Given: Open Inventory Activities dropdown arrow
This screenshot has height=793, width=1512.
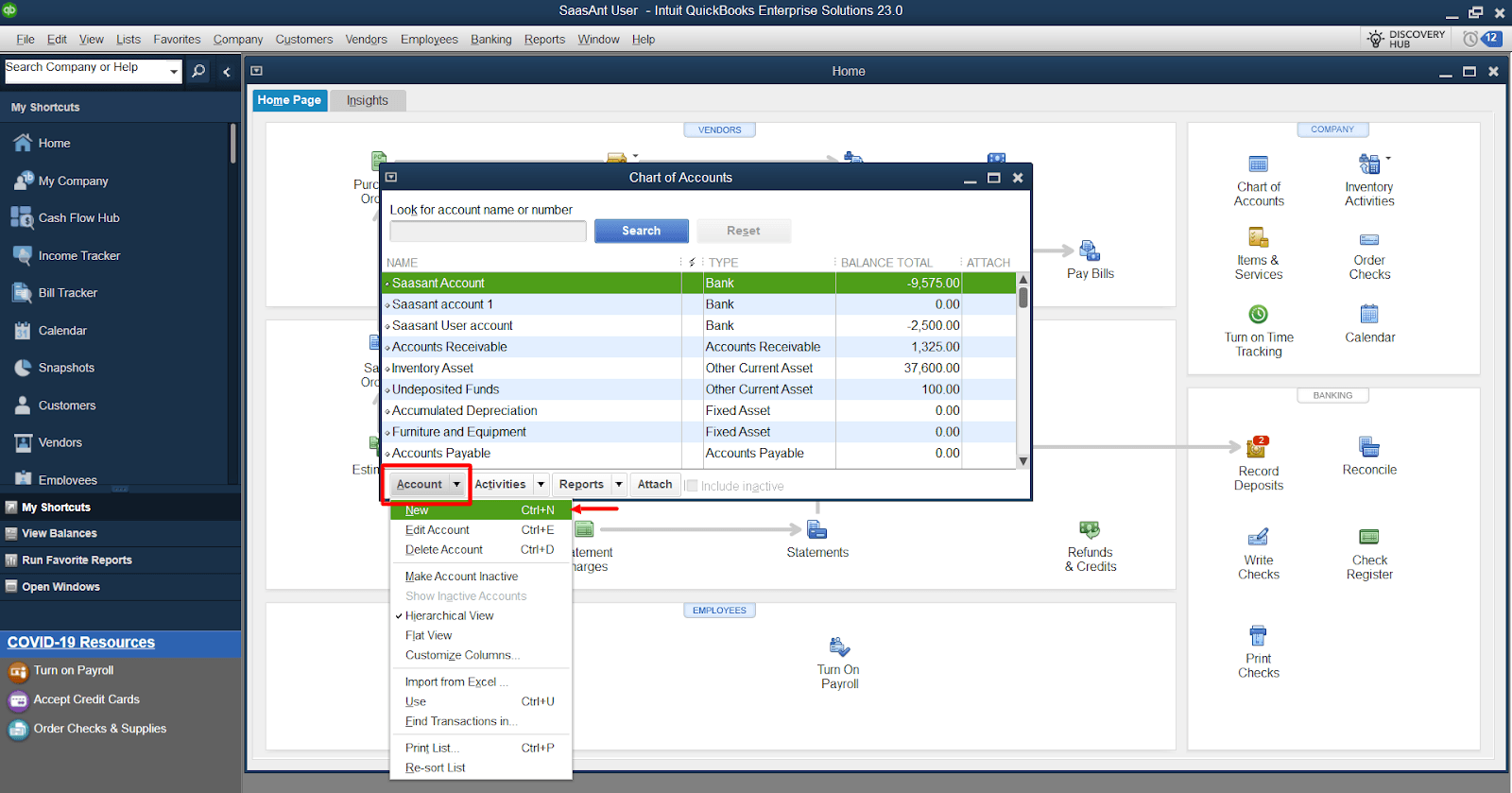Looking at the screenshot, I should (x=1388, y=158).
